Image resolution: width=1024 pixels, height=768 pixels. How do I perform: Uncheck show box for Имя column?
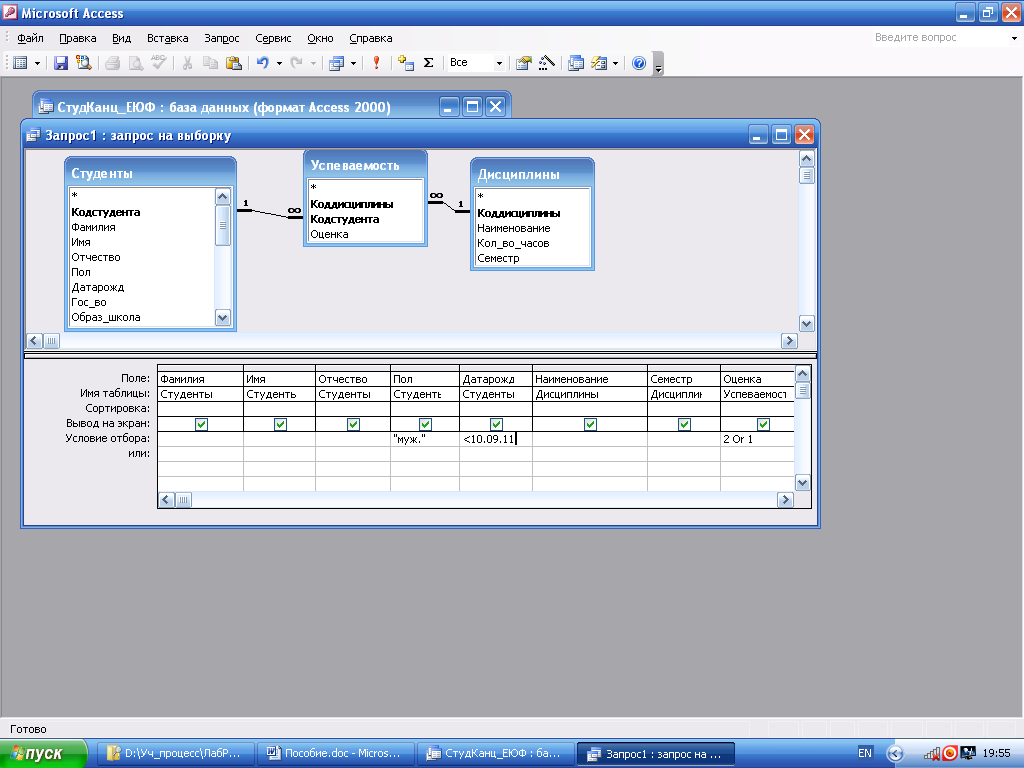pos(280,424)
